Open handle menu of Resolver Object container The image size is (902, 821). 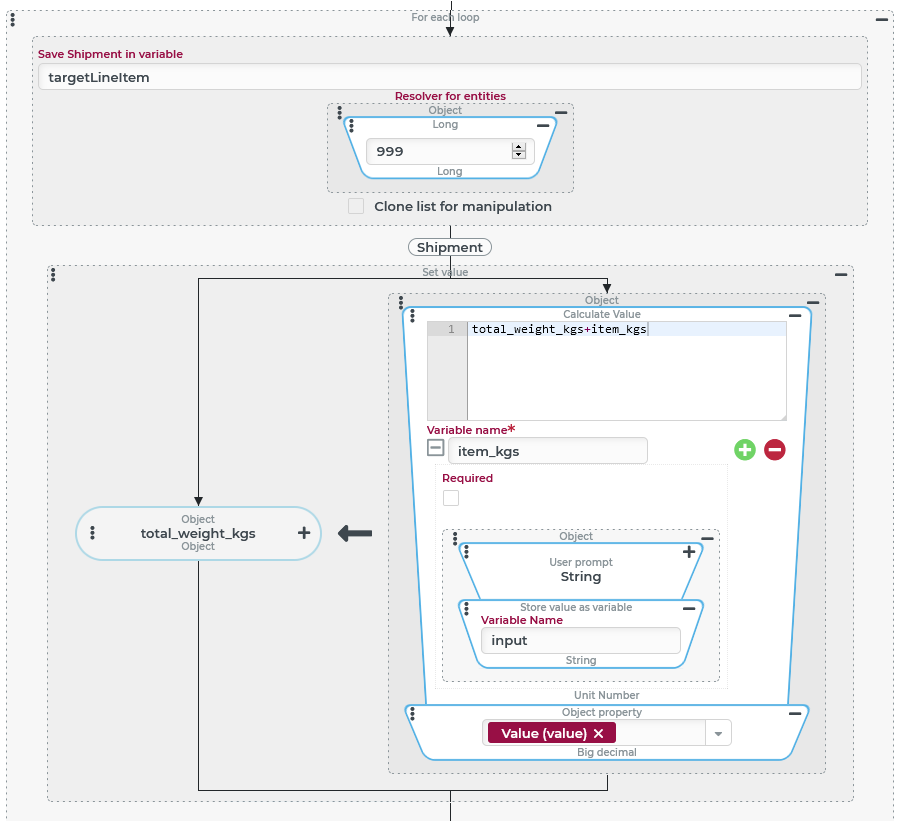(339, 113)
